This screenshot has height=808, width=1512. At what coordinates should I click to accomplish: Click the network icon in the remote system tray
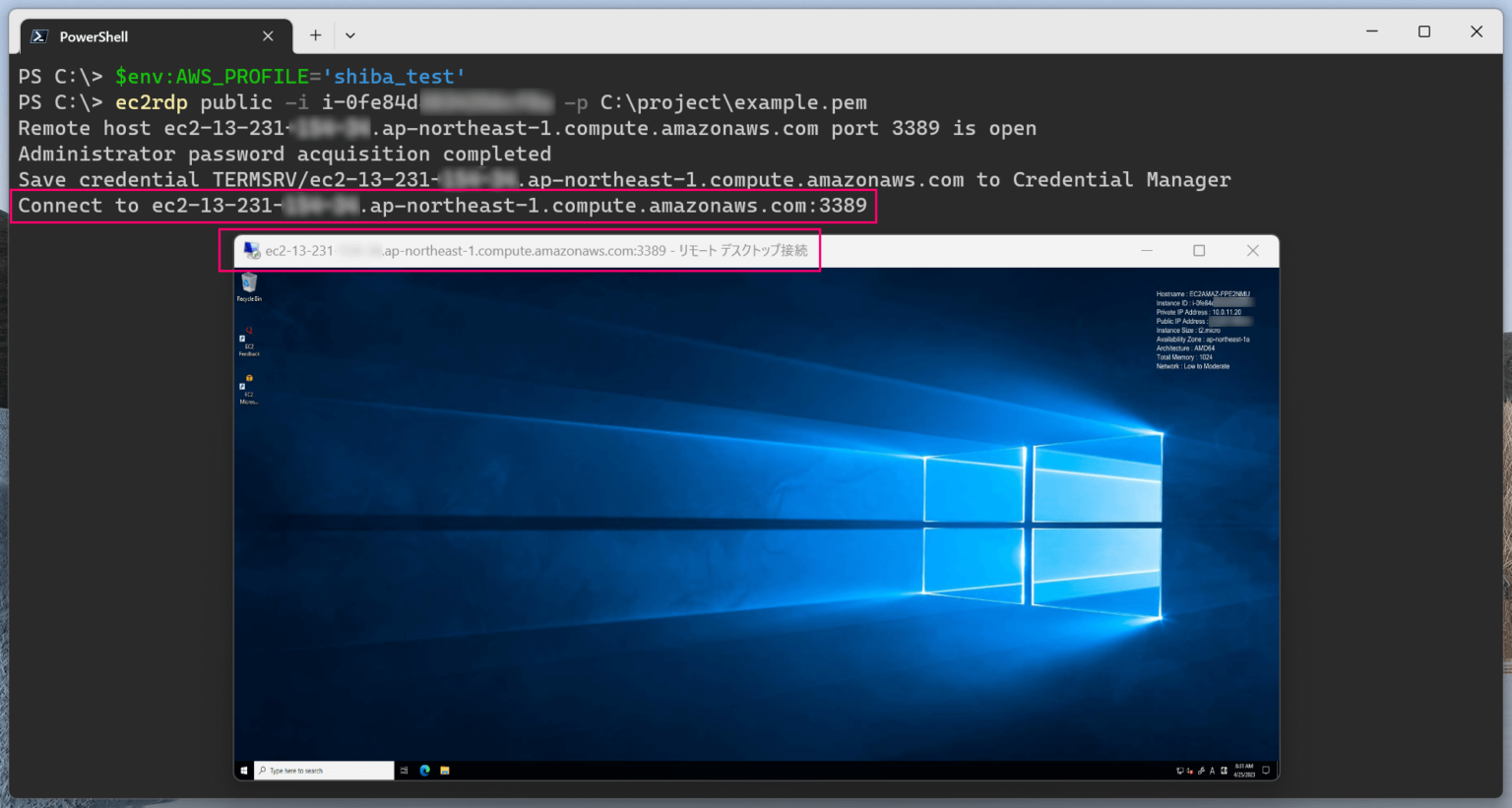click(1201, 771)
